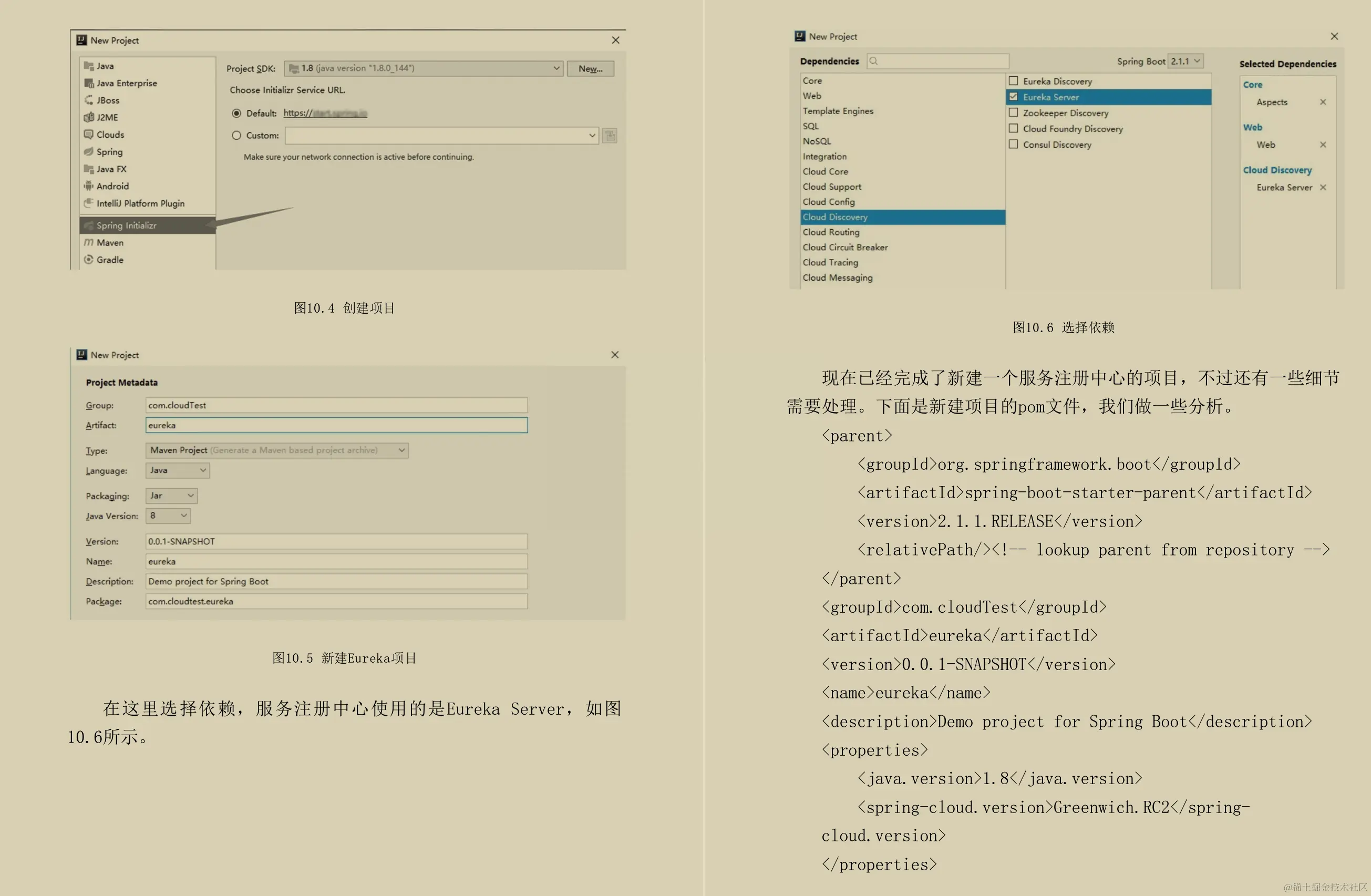Viewport: 1371px width, 896px height.
Task: Click the Java Enterprise project type icon
Action: [89, 83]
